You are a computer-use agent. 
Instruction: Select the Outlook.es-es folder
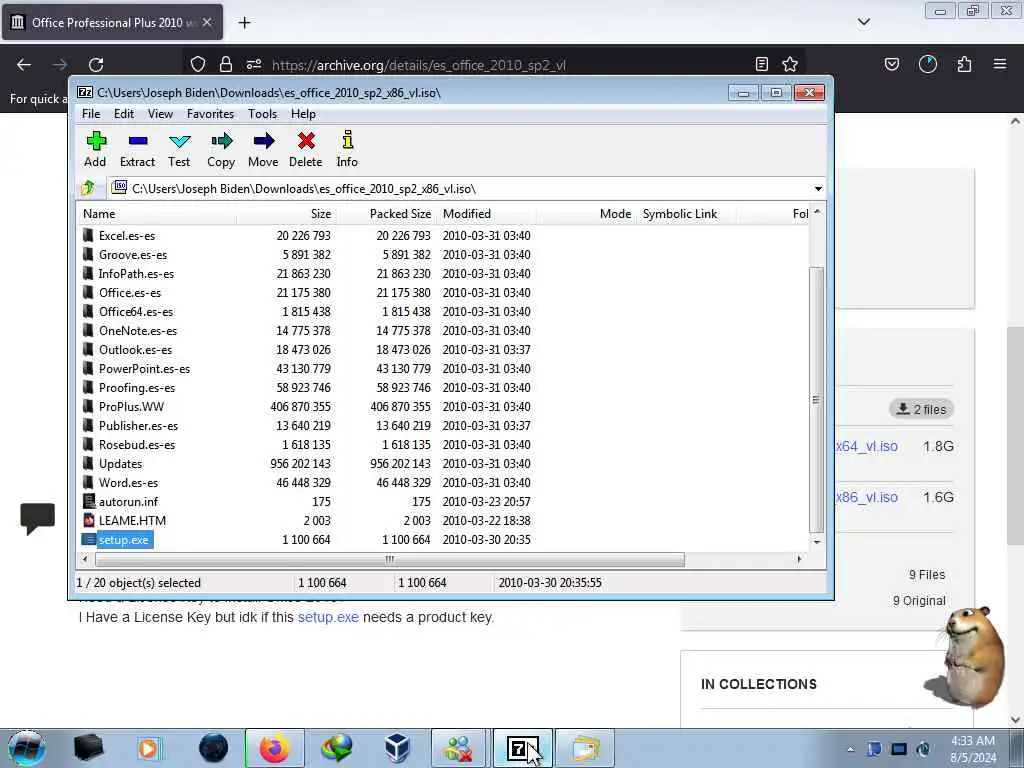tap(135, 349)
